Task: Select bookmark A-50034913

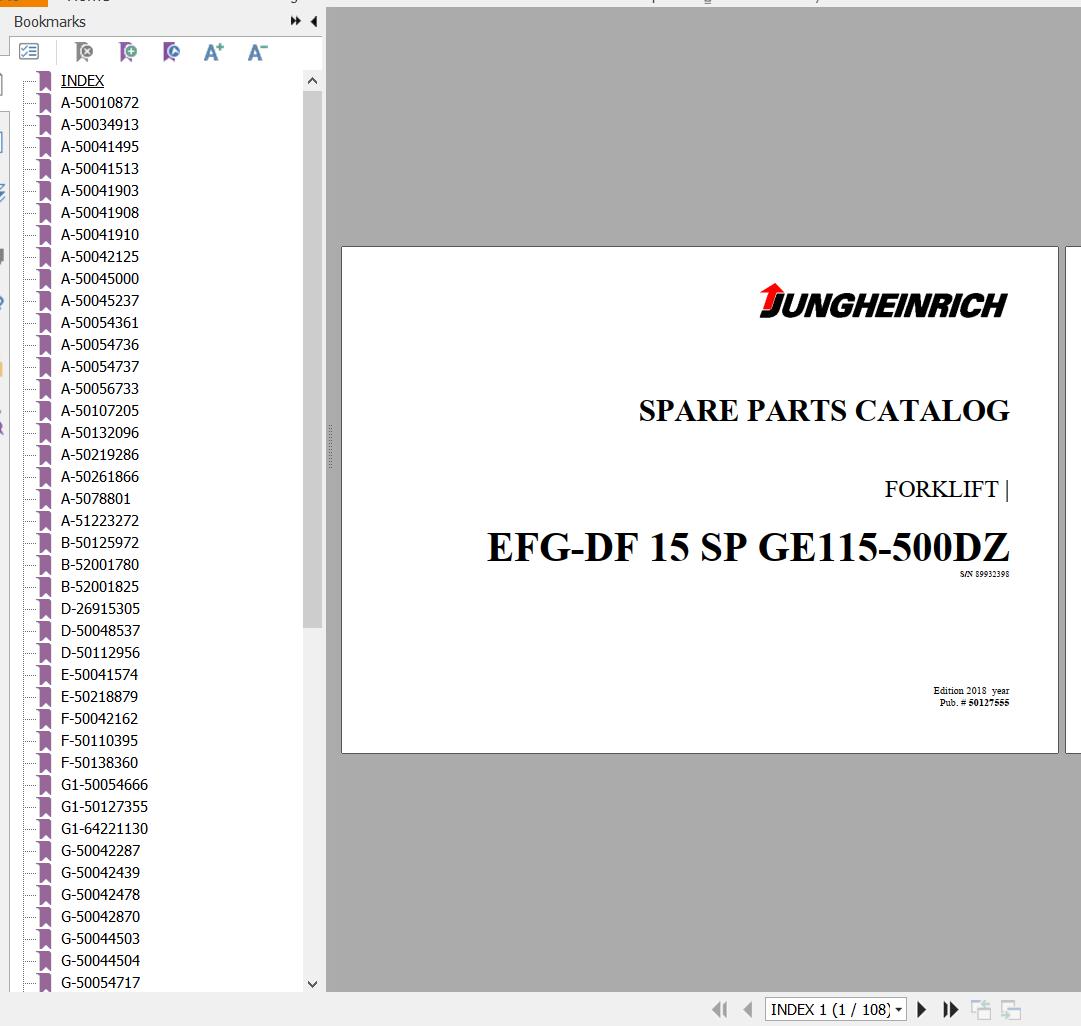Action: [x=100, y=125]
